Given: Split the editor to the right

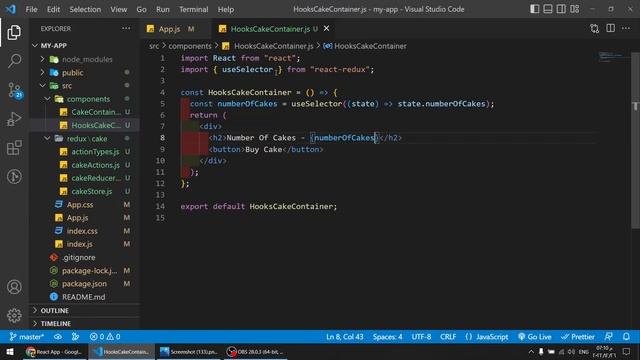Looking at the screenshot, I should pos(611,28).
